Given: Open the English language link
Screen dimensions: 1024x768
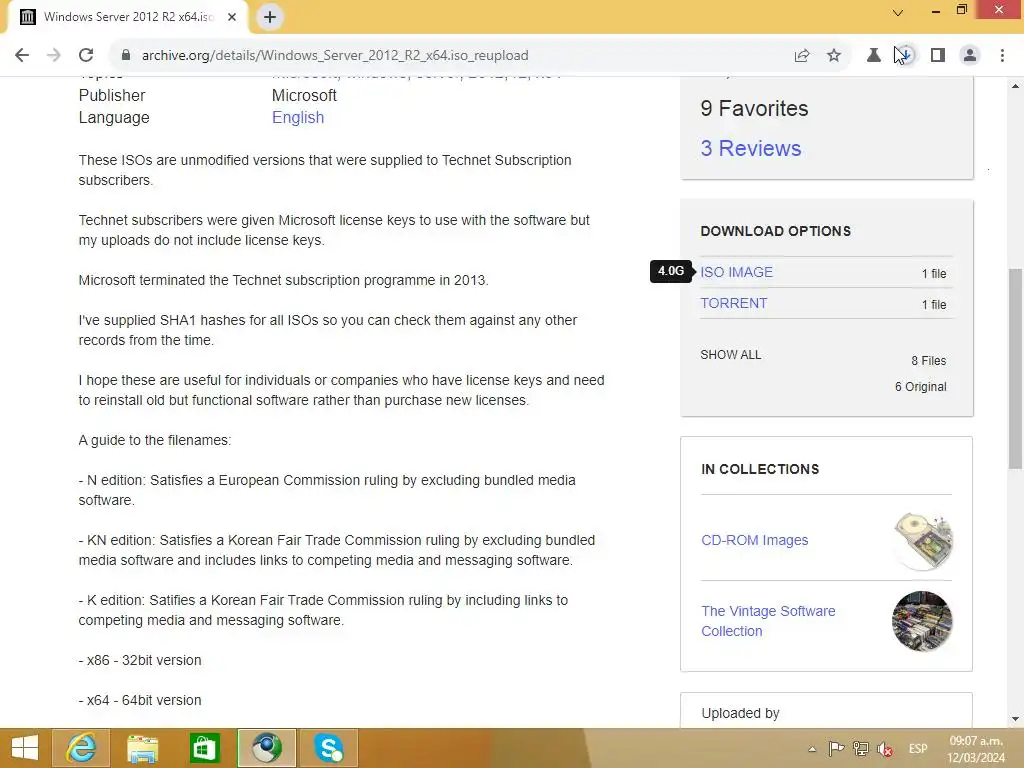Looking at the screenshot, I should (x=298, y=118).
